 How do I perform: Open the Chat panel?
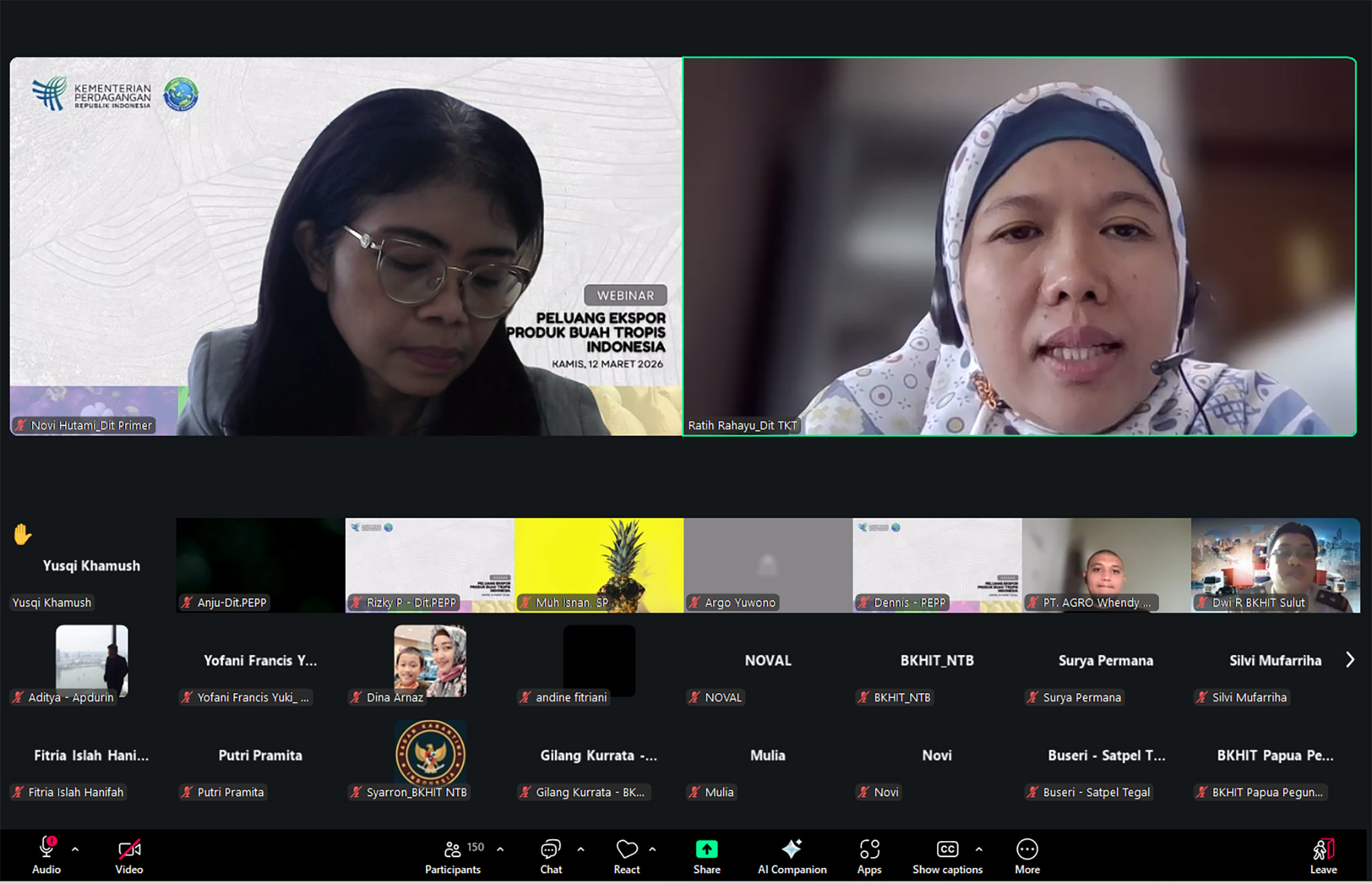[551, 849]
